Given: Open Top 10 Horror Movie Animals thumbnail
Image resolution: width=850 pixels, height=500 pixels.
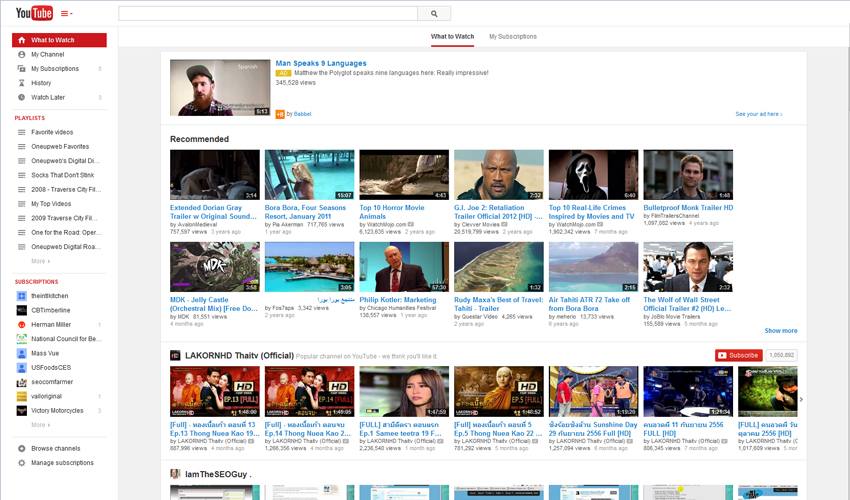Looking at the screenshot, I should click(404, 175).
